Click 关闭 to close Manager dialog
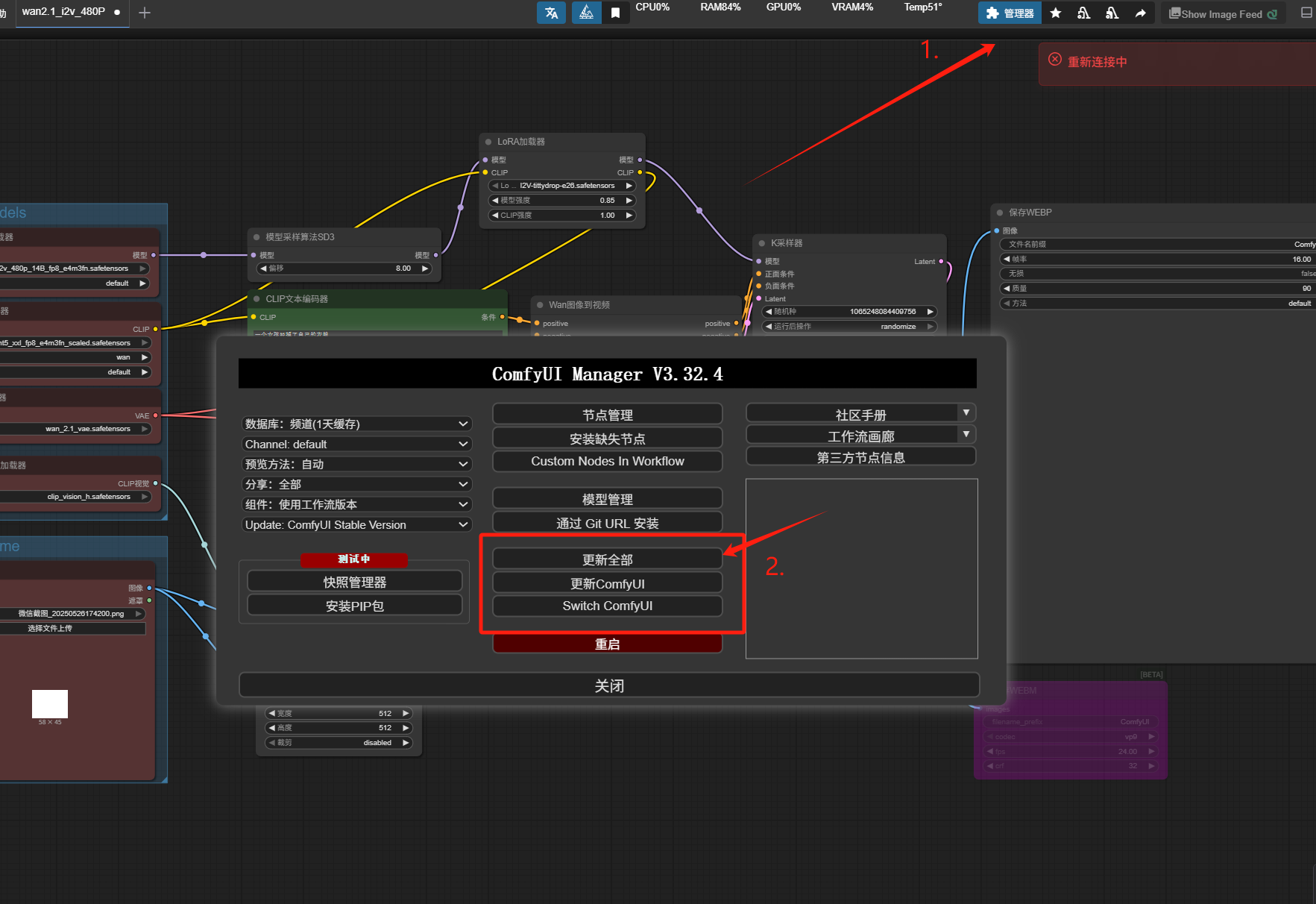Screen dimensions: 1316x904 coord(609,685)
